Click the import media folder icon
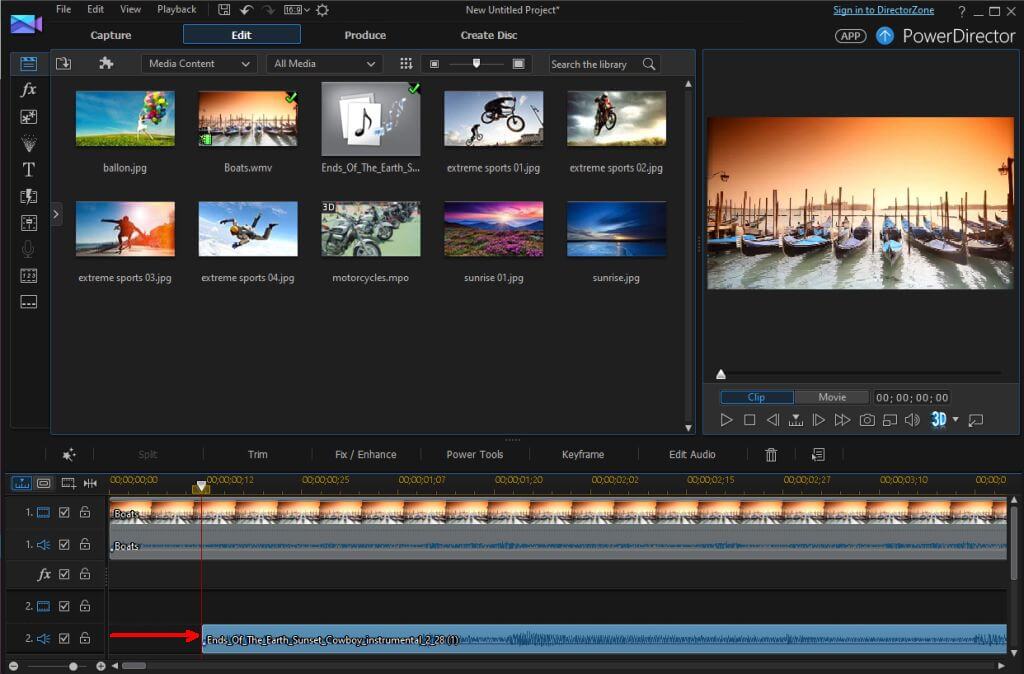Screen dimensions: 1024x674 pyautogui.click(x=64, y=64)
